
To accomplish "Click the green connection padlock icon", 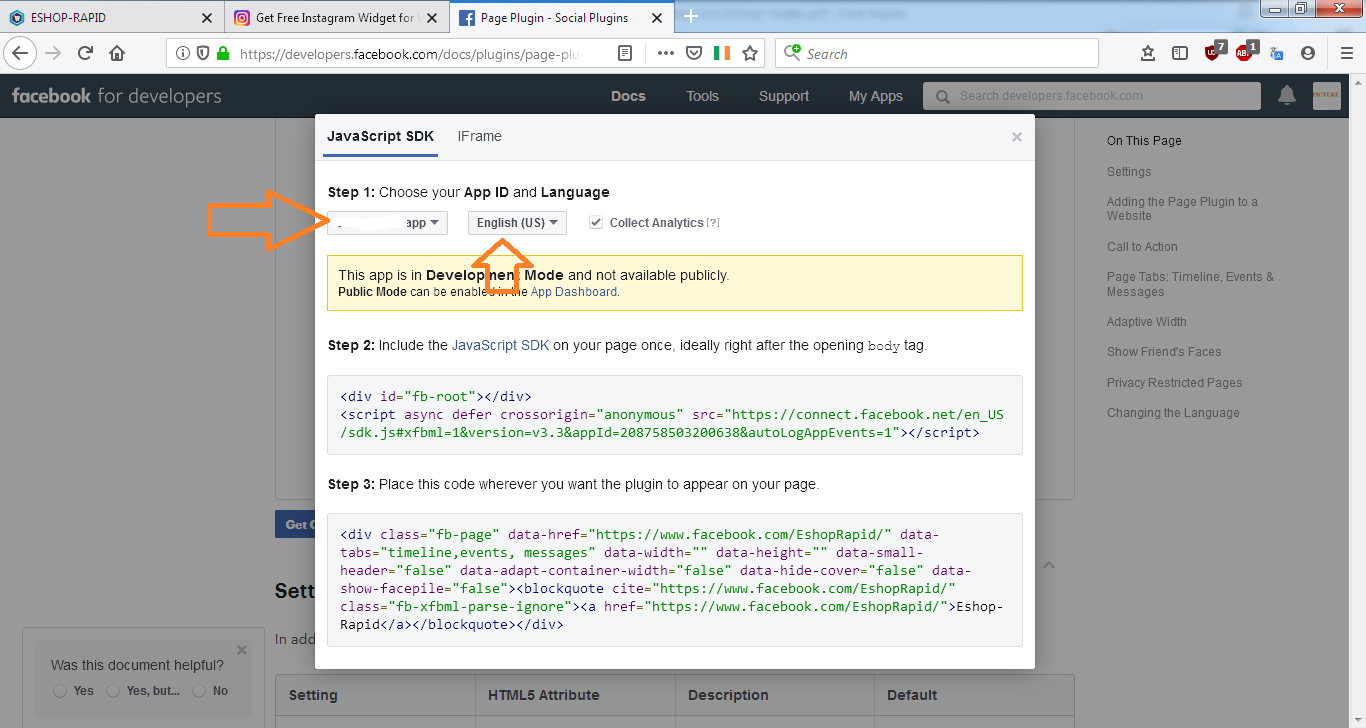I will coord(222,53).
